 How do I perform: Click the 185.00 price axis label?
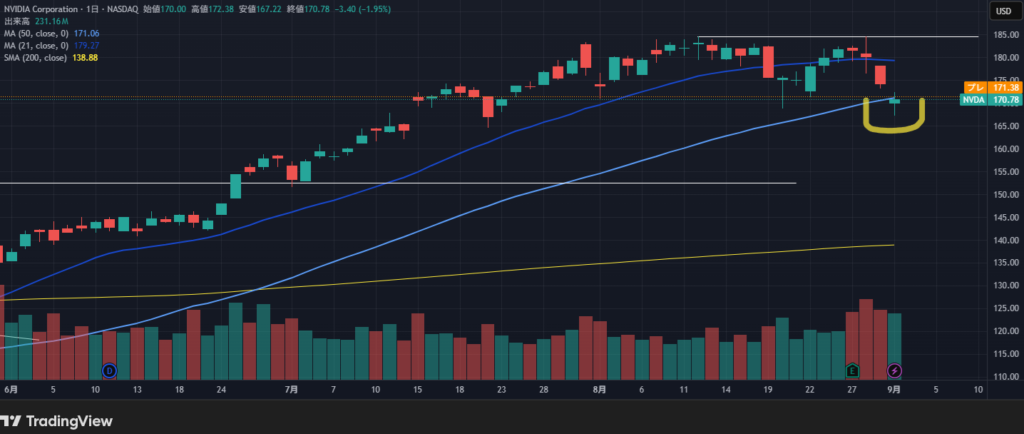[x=1006, y=36]
